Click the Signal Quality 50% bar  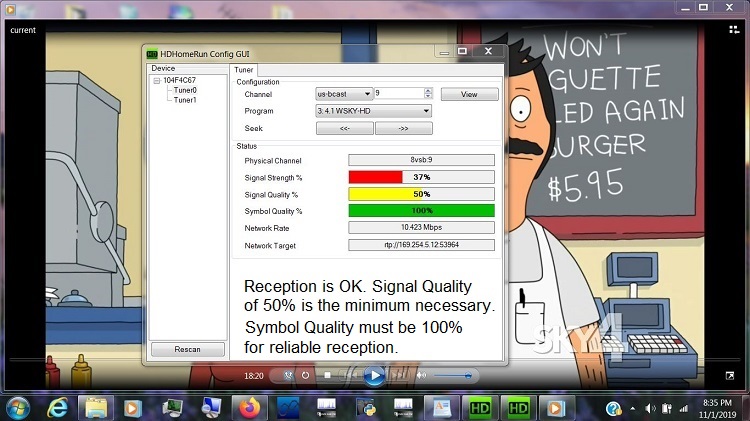click(x=421, y=194)
